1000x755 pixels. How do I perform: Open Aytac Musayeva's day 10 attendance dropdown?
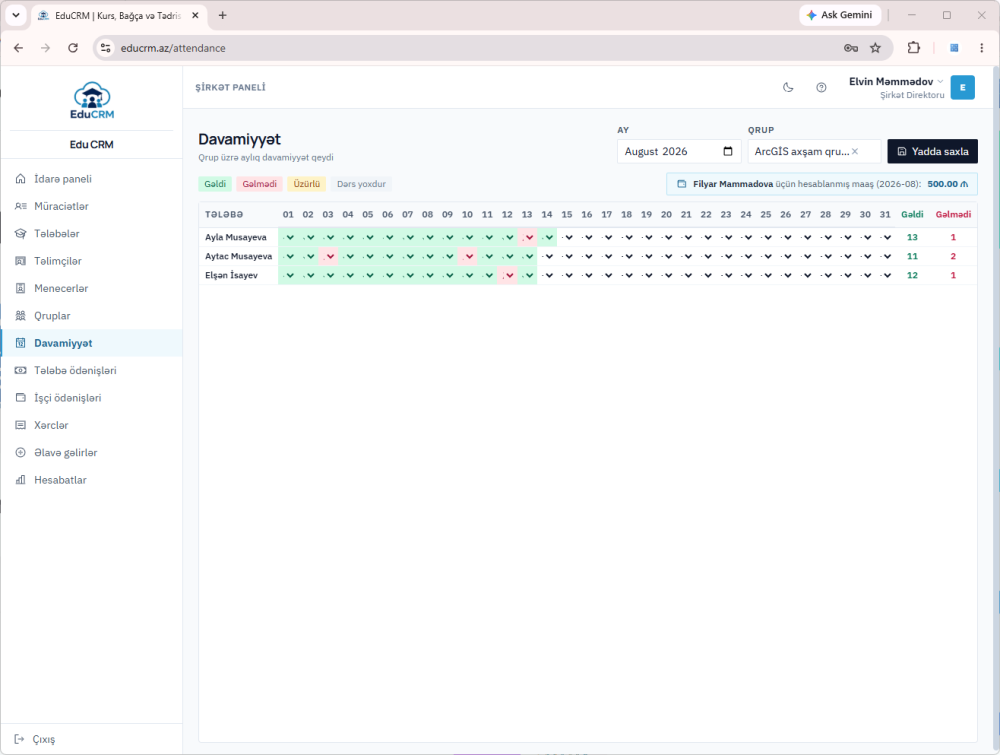coord(467,256)
